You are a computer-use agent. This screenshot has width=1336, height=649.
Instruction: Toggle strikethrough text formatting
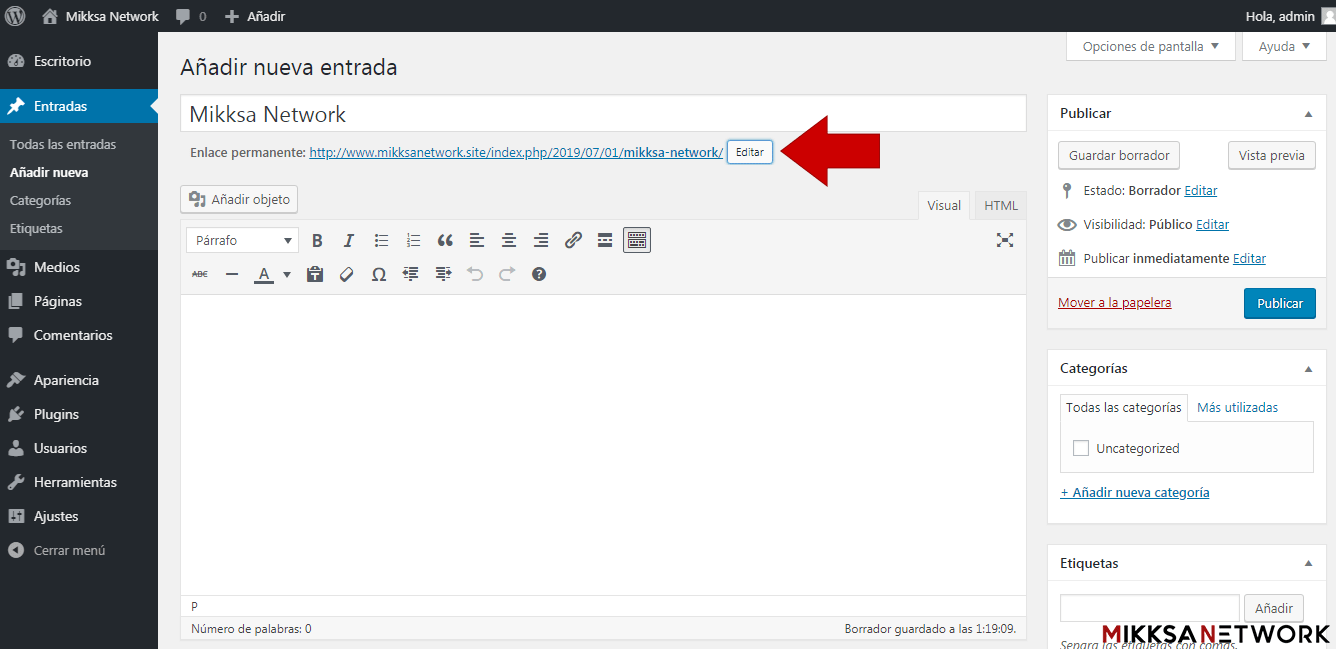(200, 274)
